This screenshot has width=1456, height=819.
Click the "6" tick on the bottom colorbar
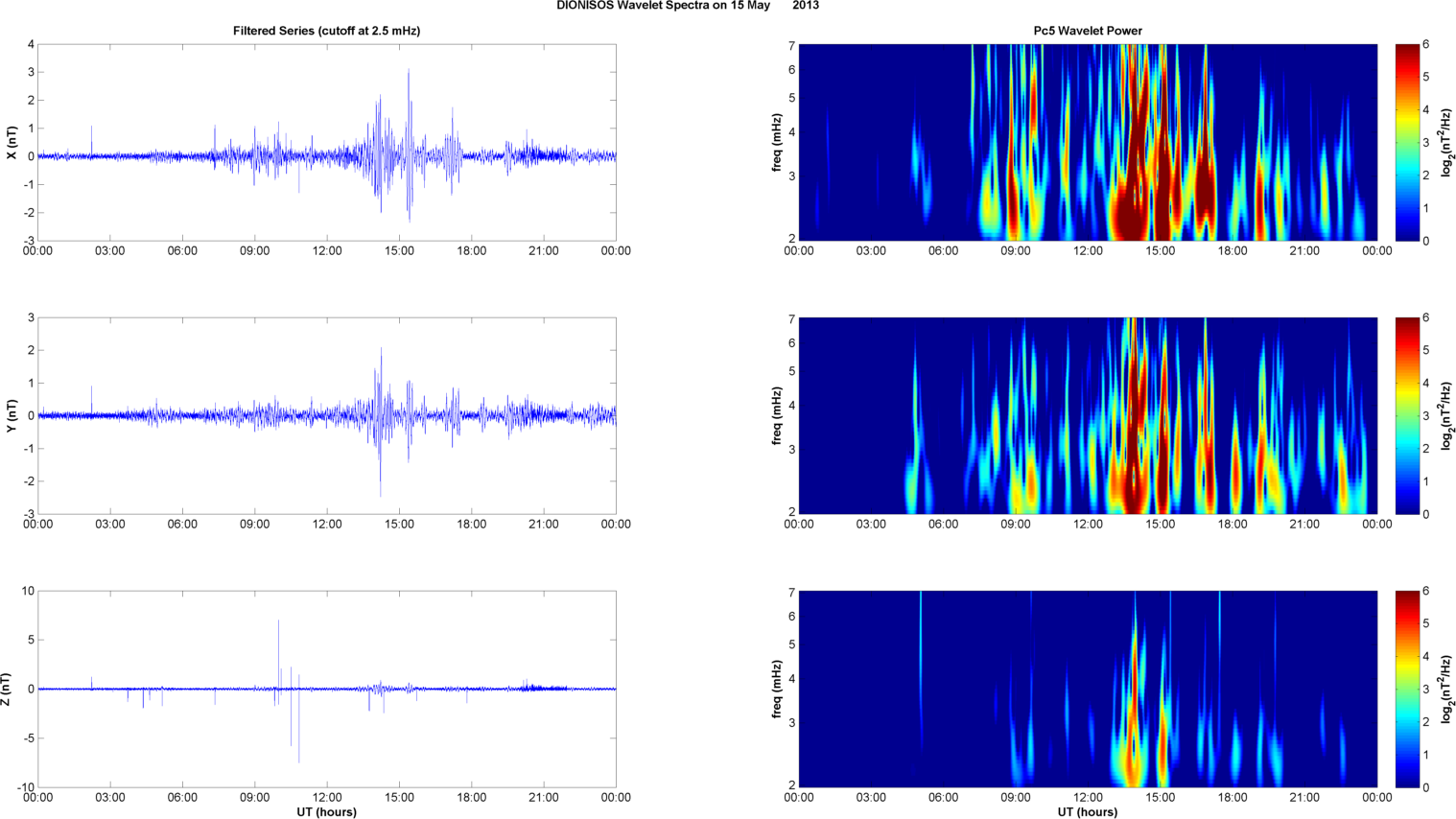pyautogui.click(x=1426, y=592)
